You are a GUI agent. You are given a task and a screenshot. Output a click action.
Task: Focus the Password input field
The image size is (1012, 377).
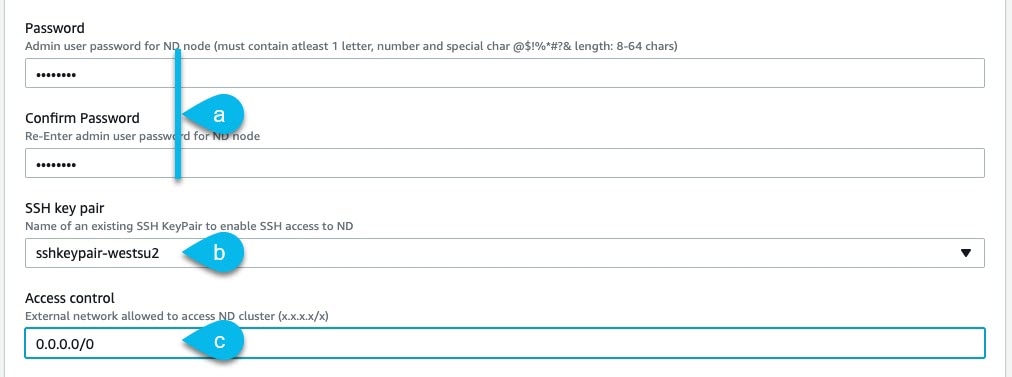pyautogui.click(x=505, y=74)
